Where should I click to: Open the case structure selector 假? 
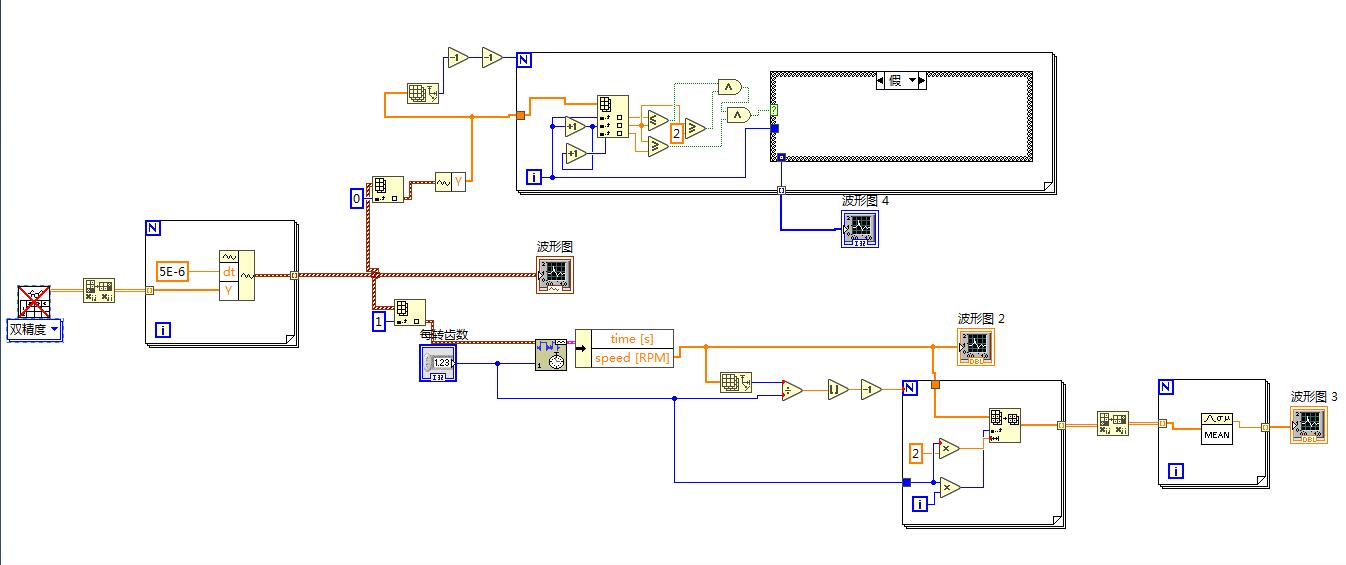click(901, 80)
